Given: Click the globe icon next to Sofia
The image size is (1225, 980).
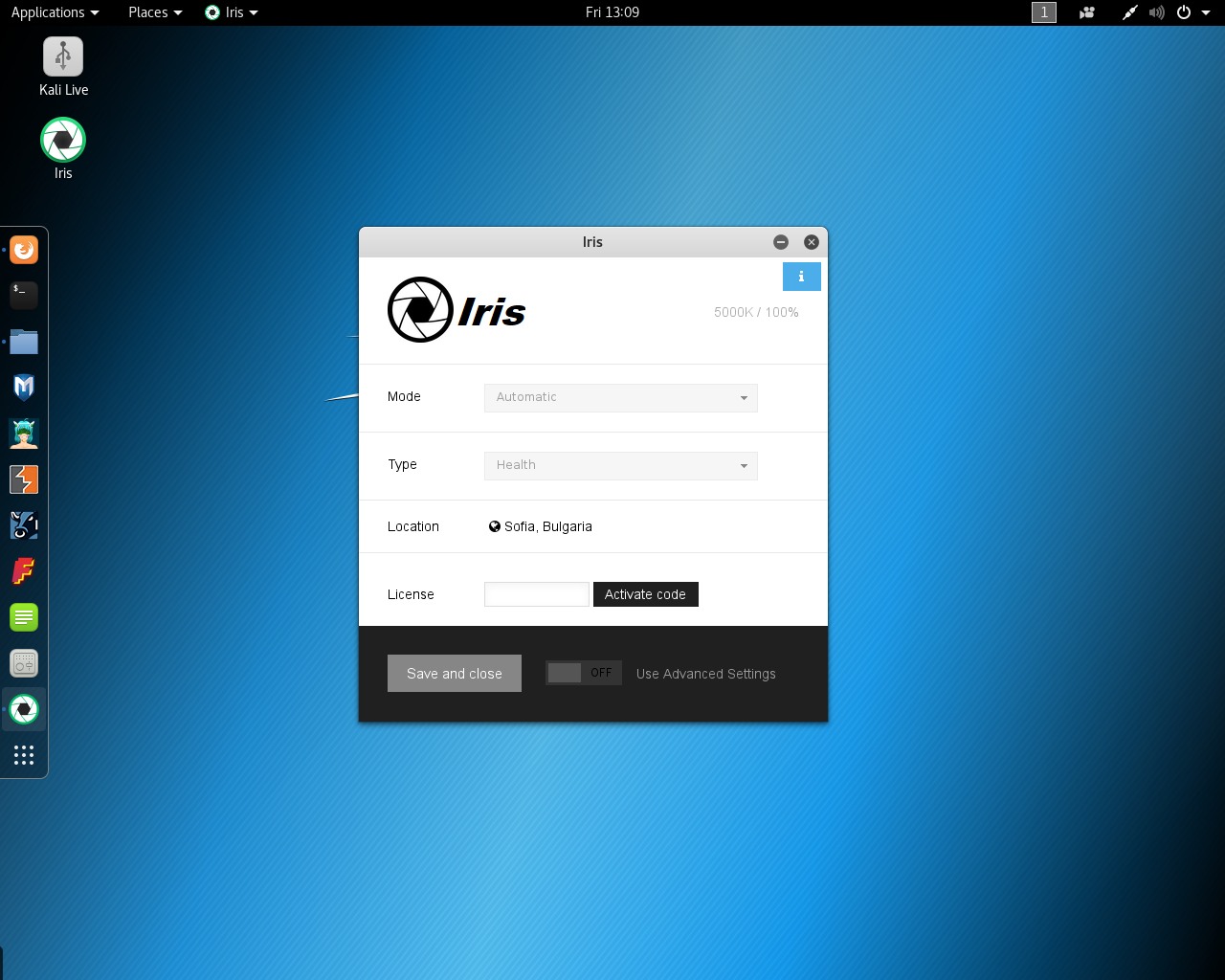Looking at the screenshot, I should [495, 526].
